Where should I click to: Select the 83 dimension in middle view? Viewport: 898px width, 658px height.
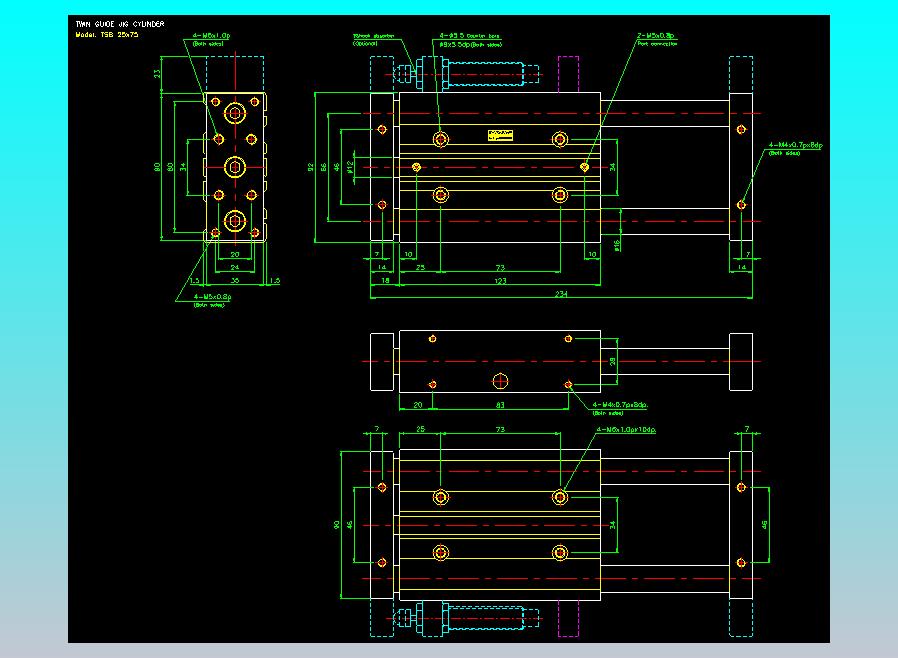pos(500,405)
